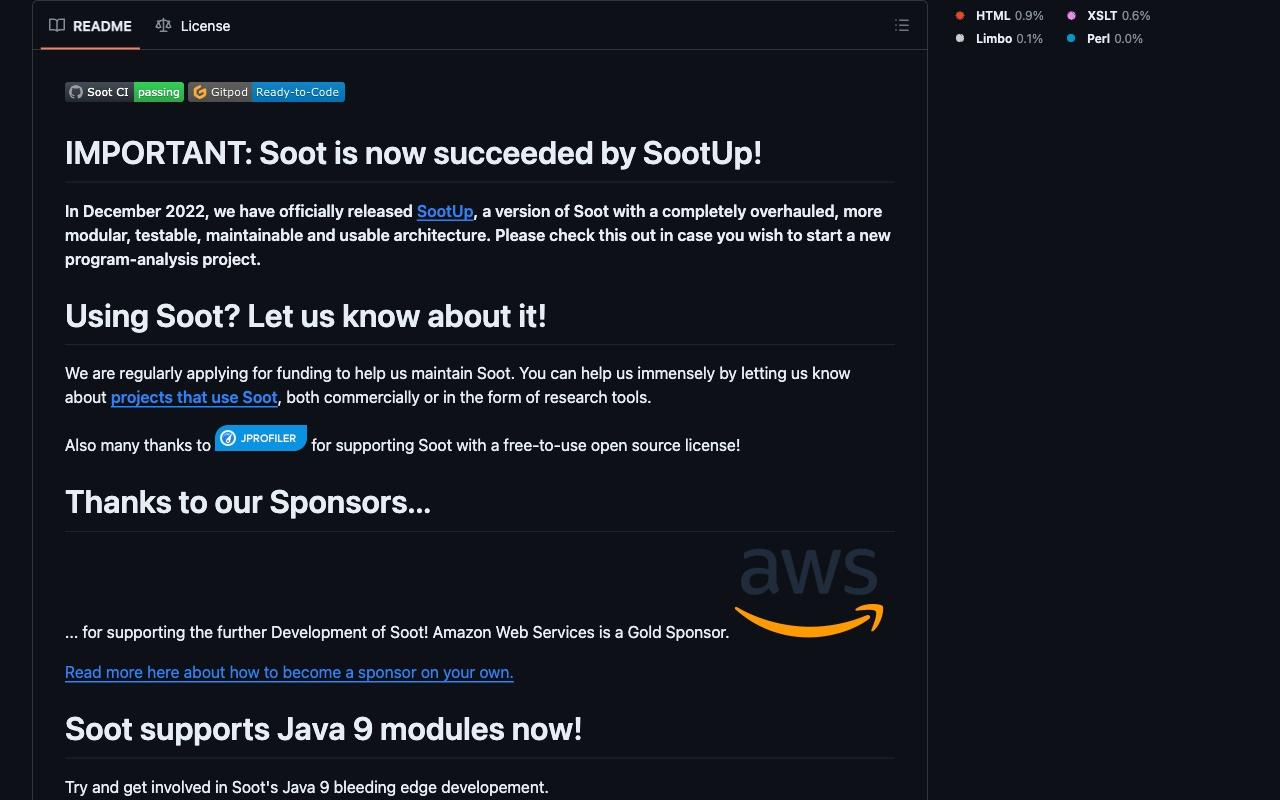The width and height of the screenshot is (1280, 800).
Task: Open the README outline list icon
Action: coord(902,26)
